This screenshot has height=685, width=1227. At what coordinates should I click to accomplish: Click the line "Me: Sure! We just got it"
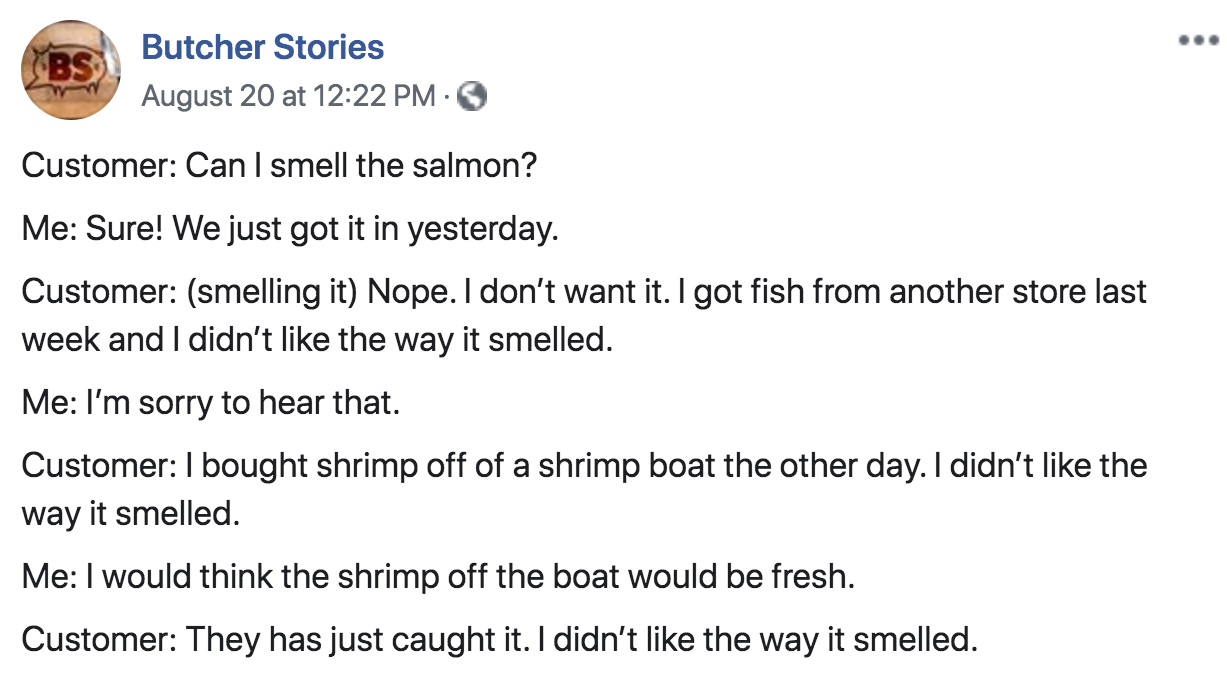tap(290, 229)
